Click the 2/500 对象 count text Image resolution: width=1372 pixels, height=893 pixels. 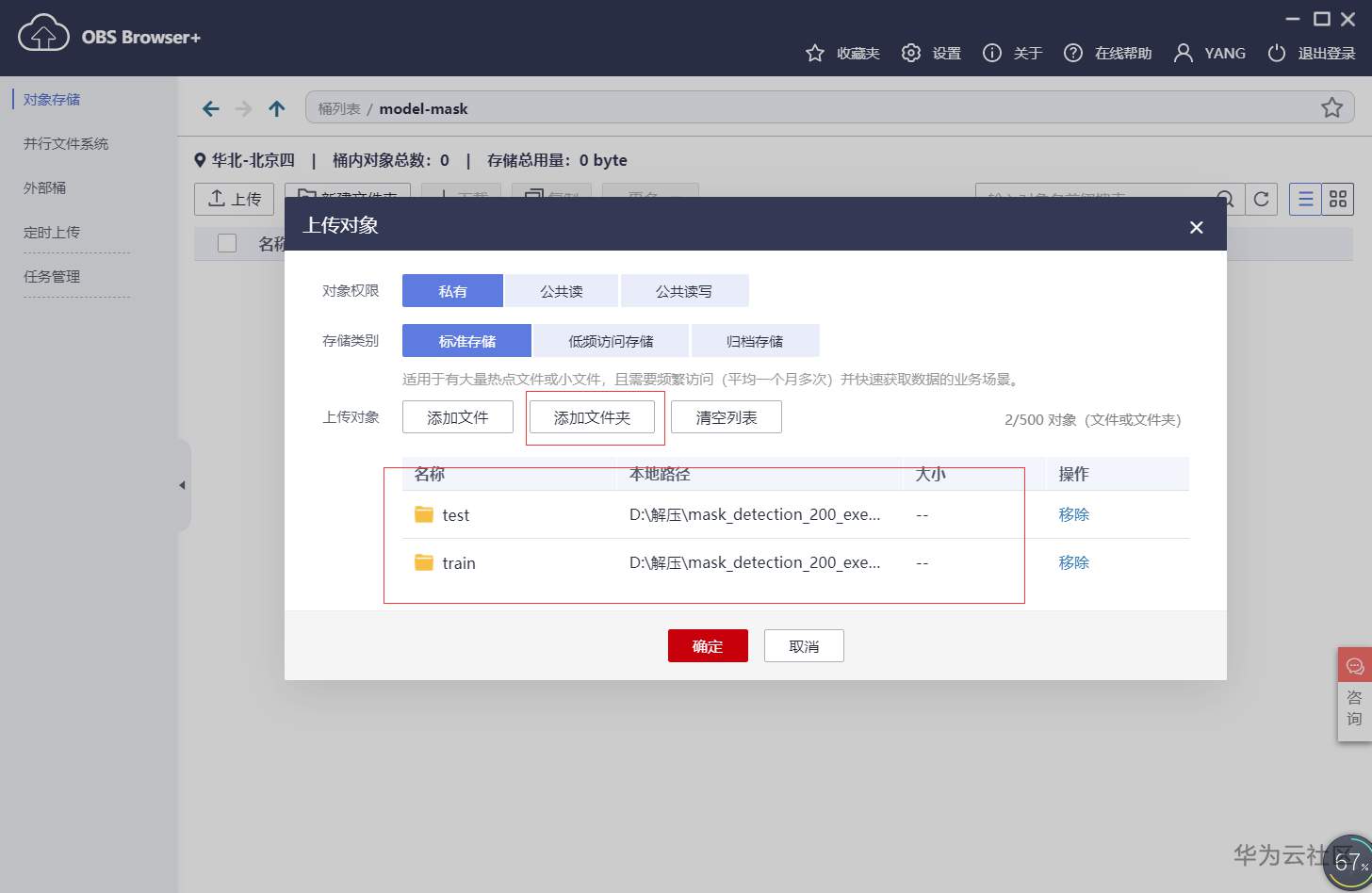click(1093, 419)
